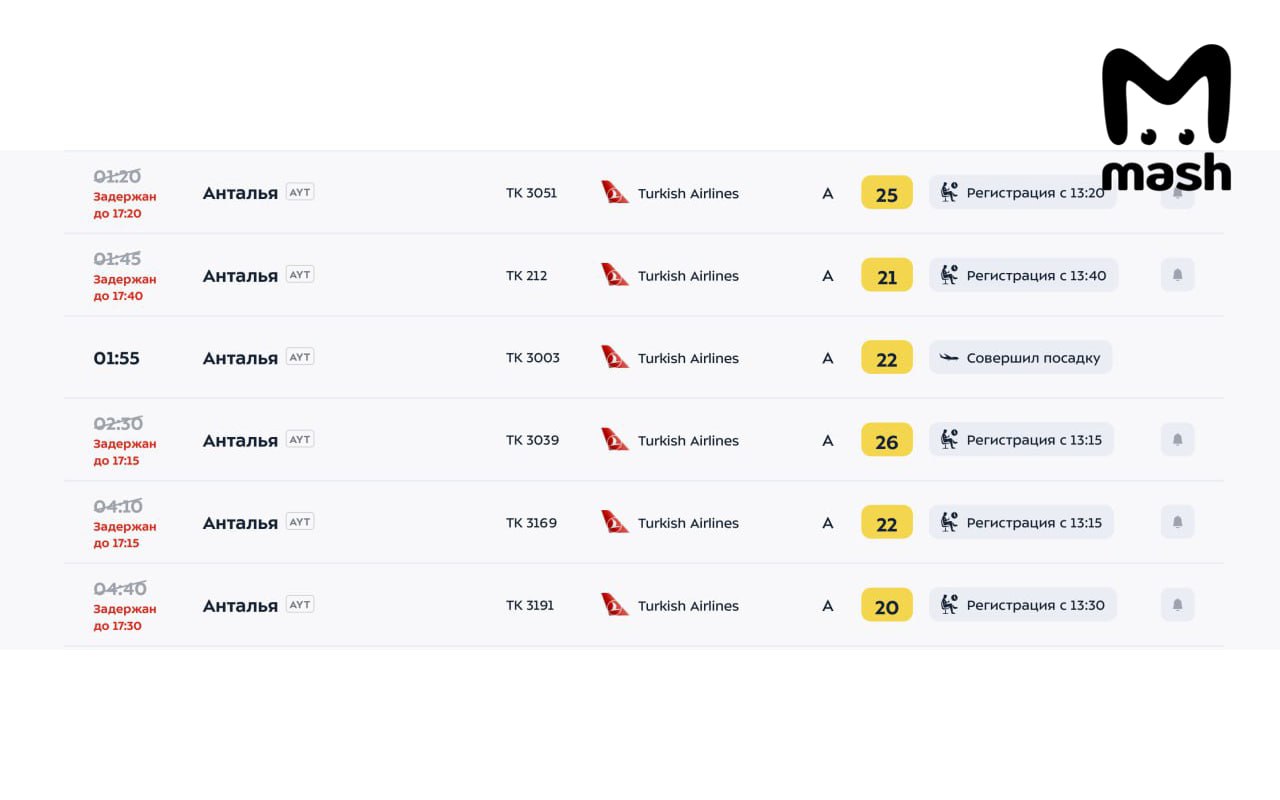Click bell icon for flight TK 3191
Screen dimensions: 1280x800
1177,605
